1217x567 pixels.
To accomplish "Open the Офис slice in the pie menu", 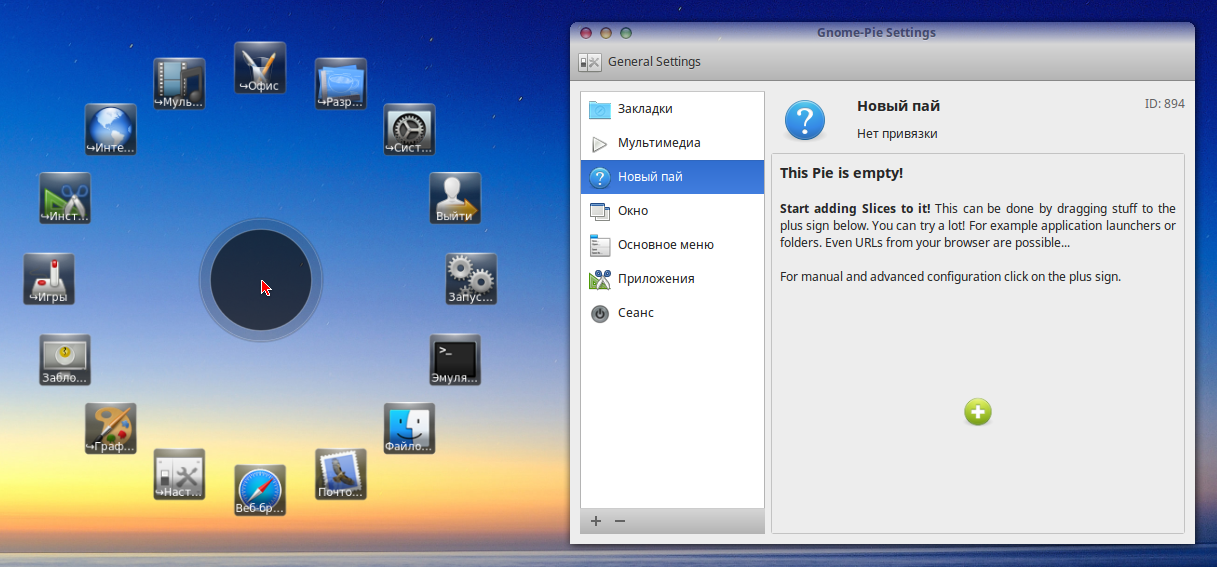I will 260,68.
